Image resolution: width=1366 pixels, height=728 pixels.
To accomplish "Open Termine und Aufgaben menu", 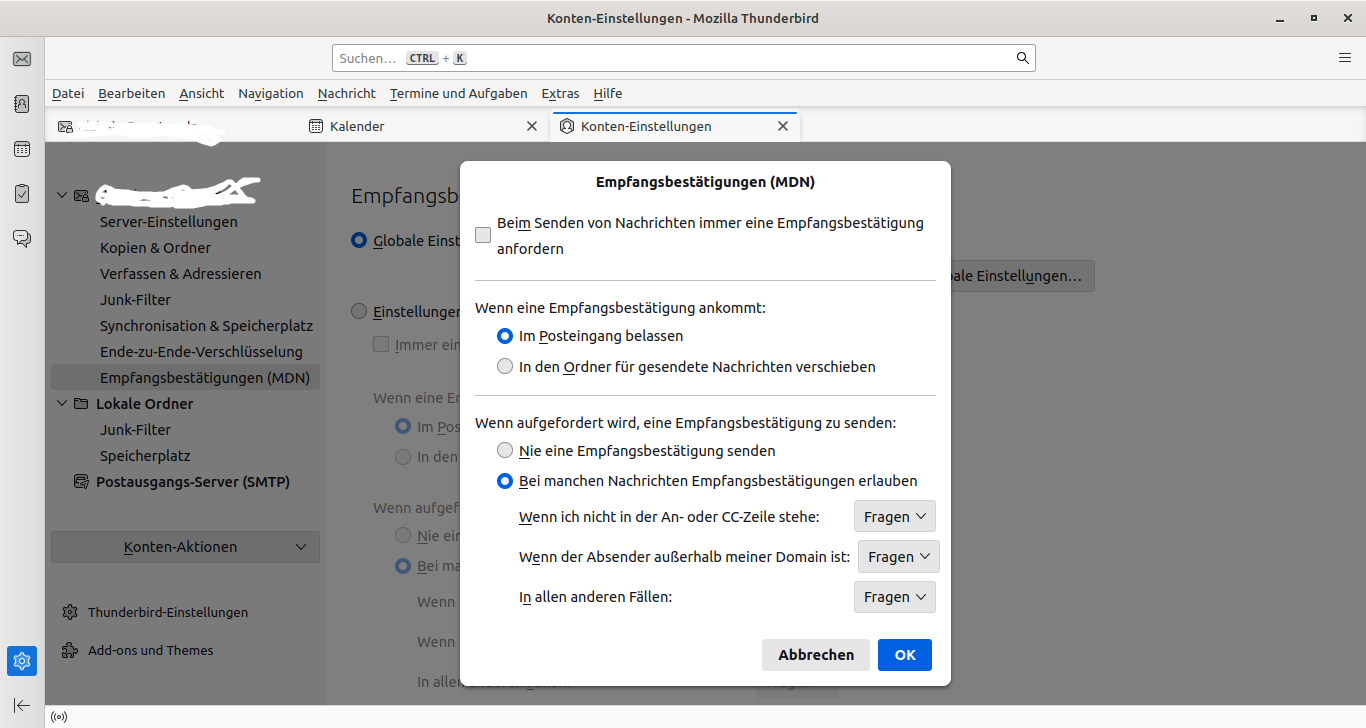I will tap(459, 93).
